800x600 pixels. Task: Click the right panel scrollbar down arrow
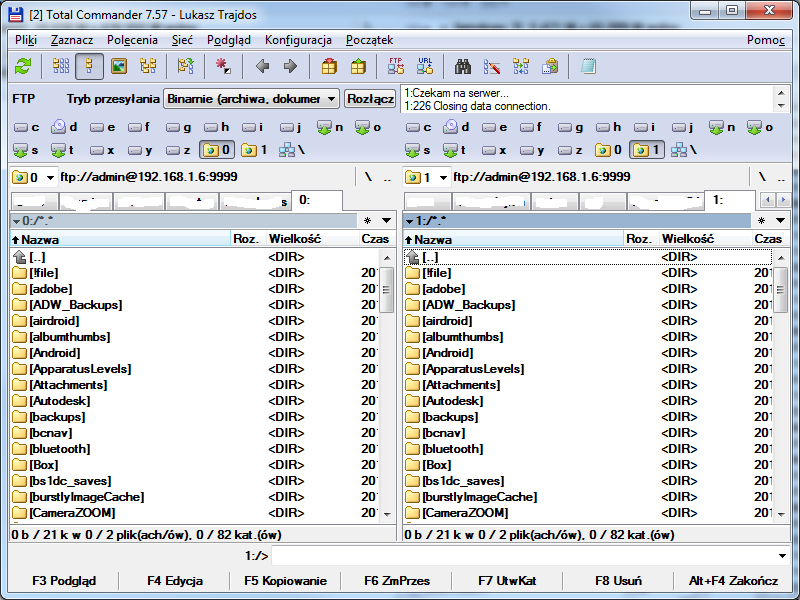pyautogui.click(x=781, y=514)
